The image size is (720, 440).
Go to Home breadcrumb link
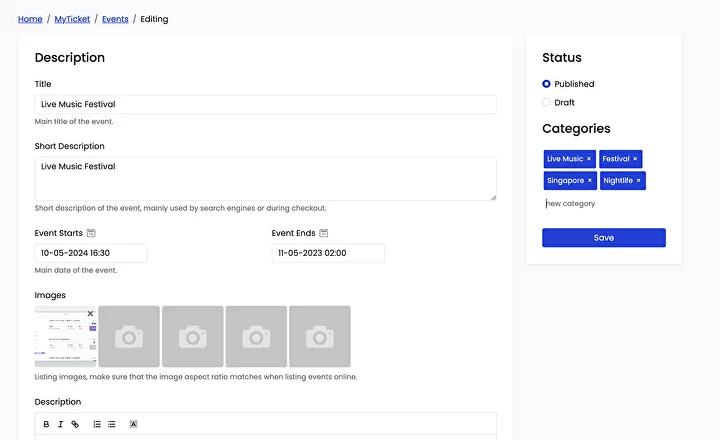(x=30, y=19)
